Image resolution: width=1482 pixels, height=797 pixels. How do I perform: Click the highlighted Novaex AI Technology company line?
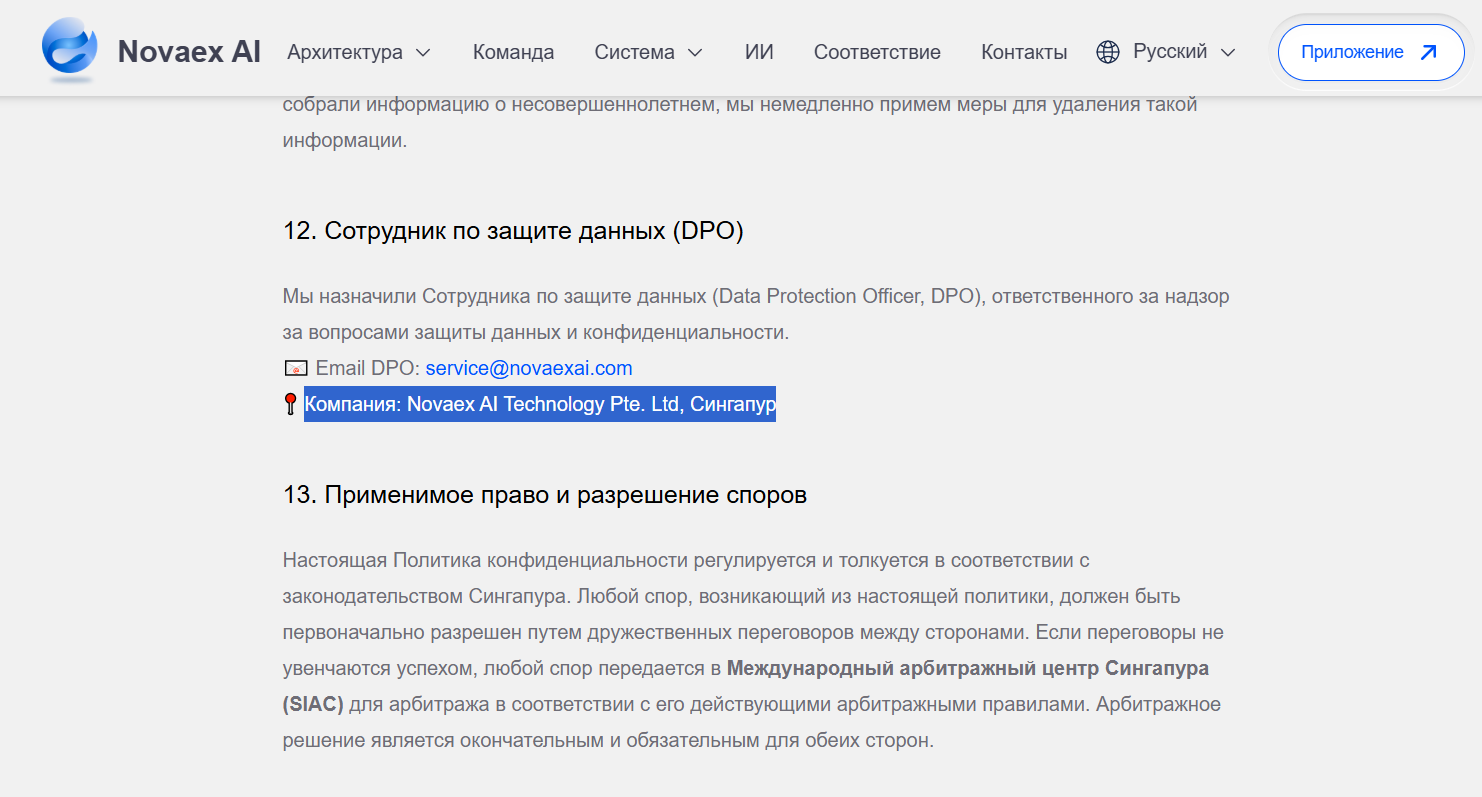pos(540,404)
